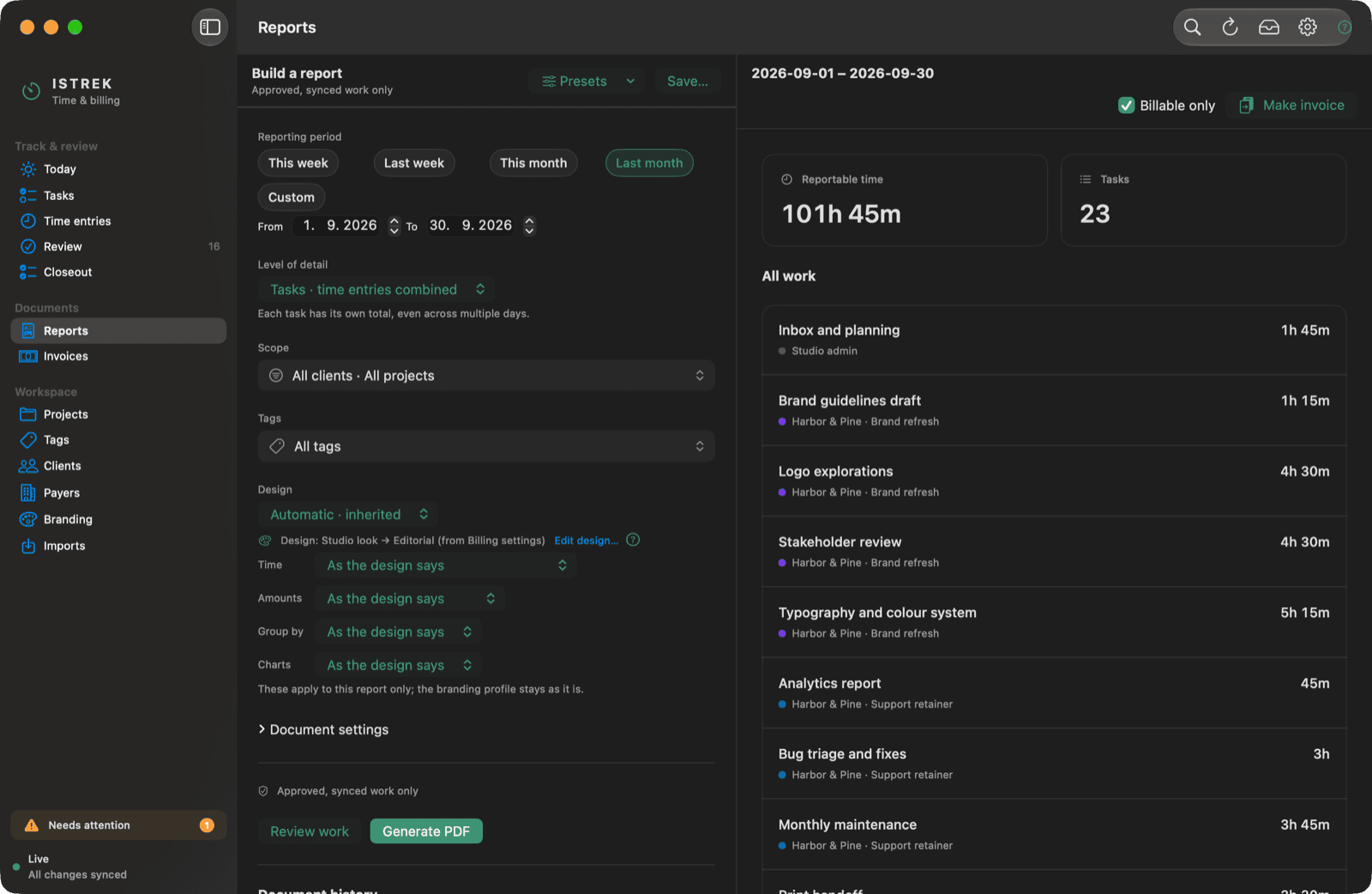
Task: Click the To date field 30. 9. 2026
Action: point(471,226)
